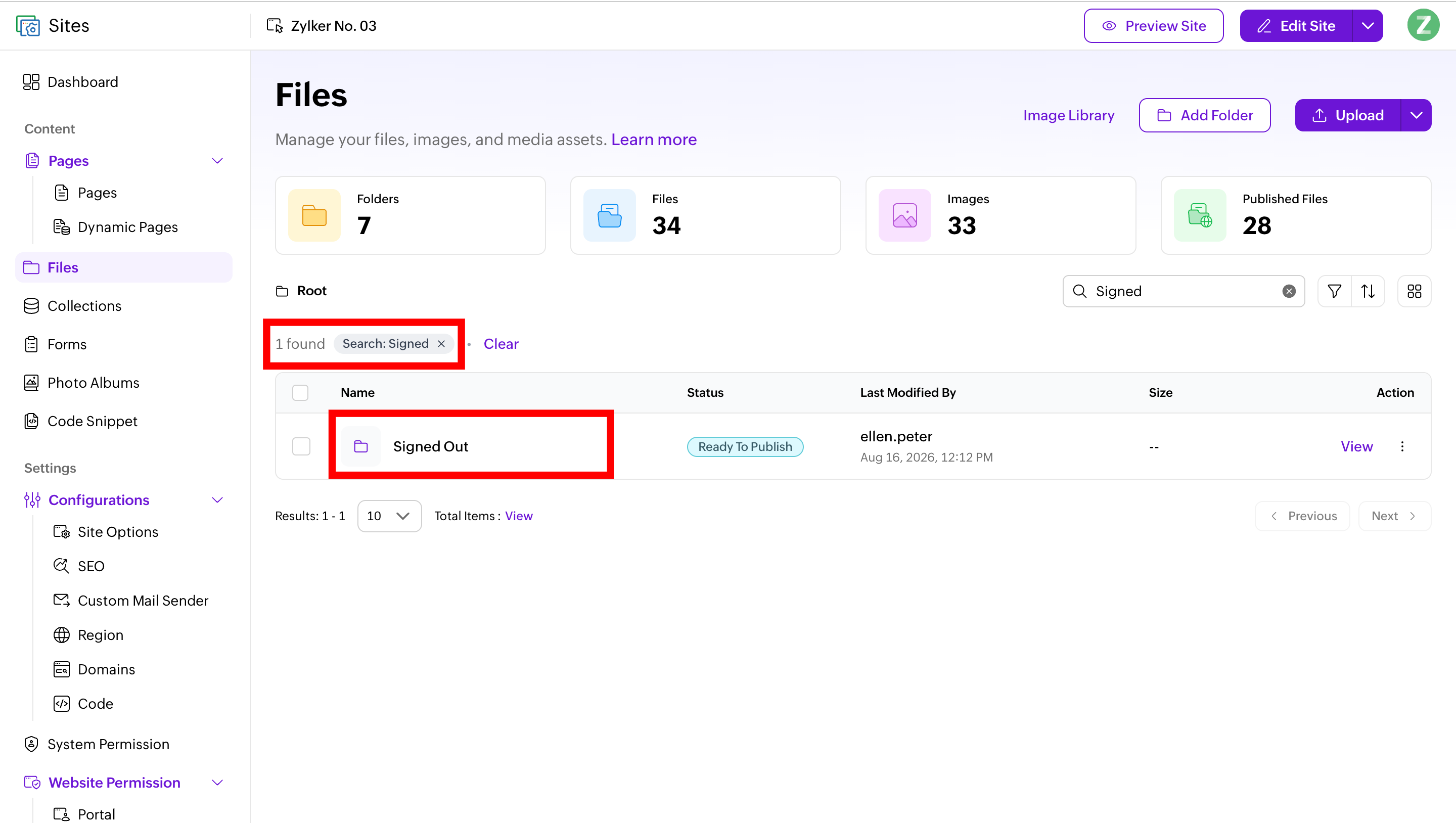Toggle the select-all checkbox in header
This screenshot has height=823, width=1456.
coord(300,392)
